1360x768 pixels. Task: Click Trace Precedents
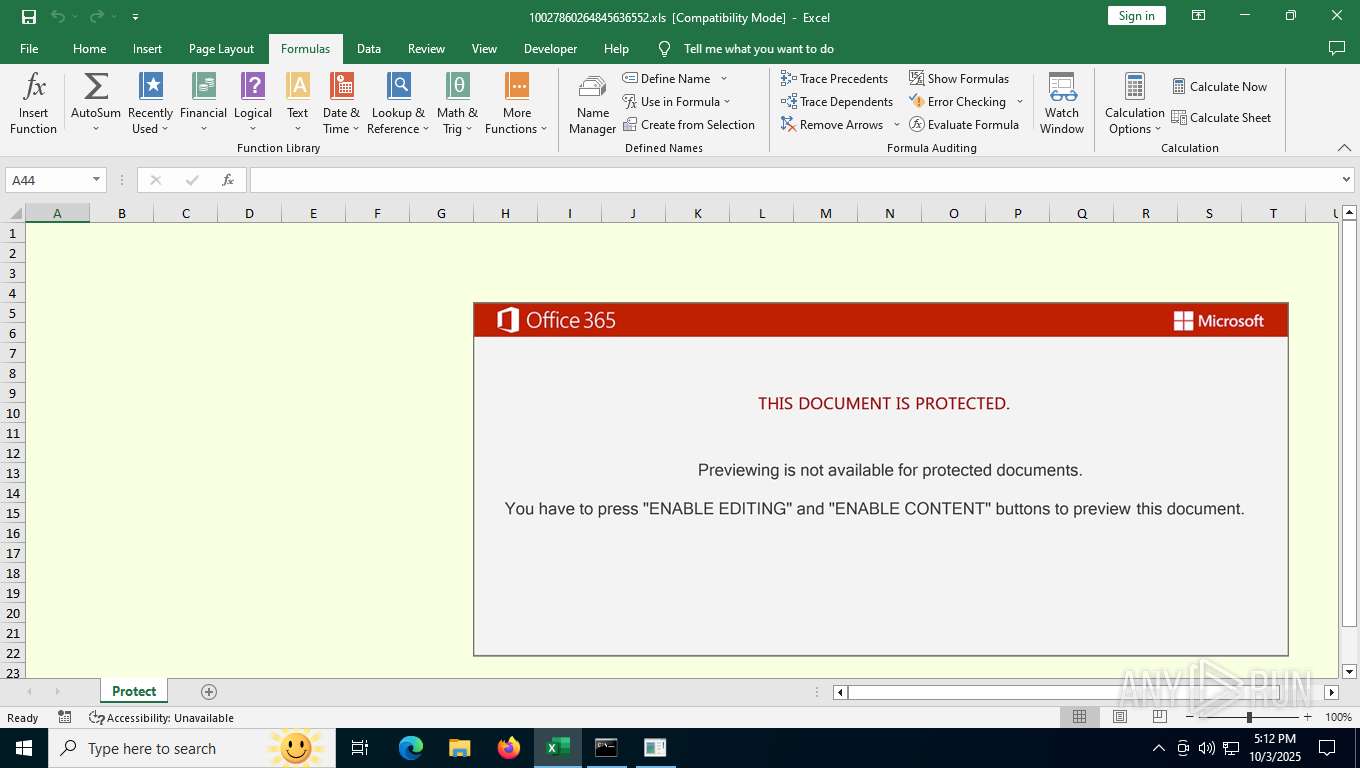834,78
